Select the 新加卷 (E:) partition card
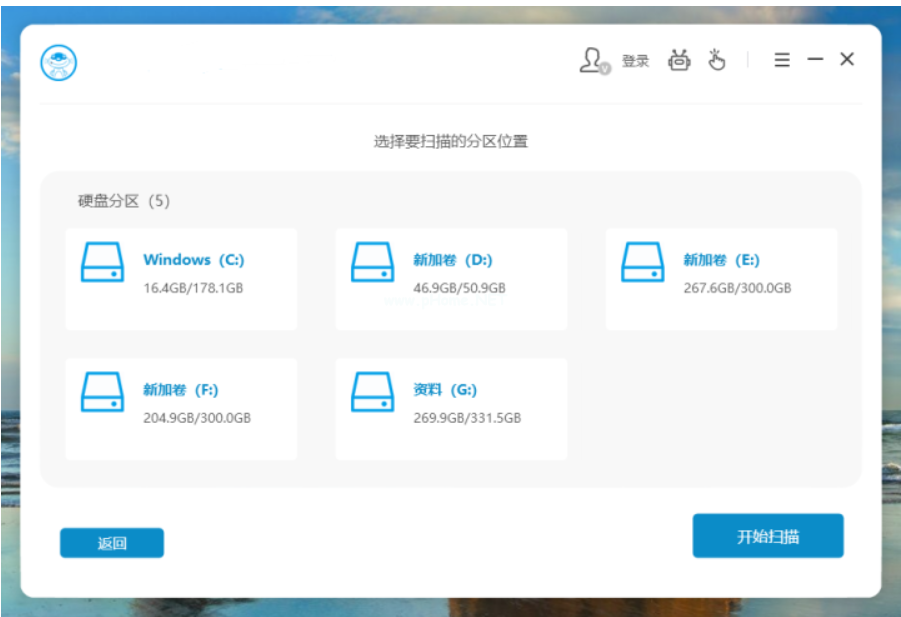Screen dimensions: 901x617 [x=721, y=276]
